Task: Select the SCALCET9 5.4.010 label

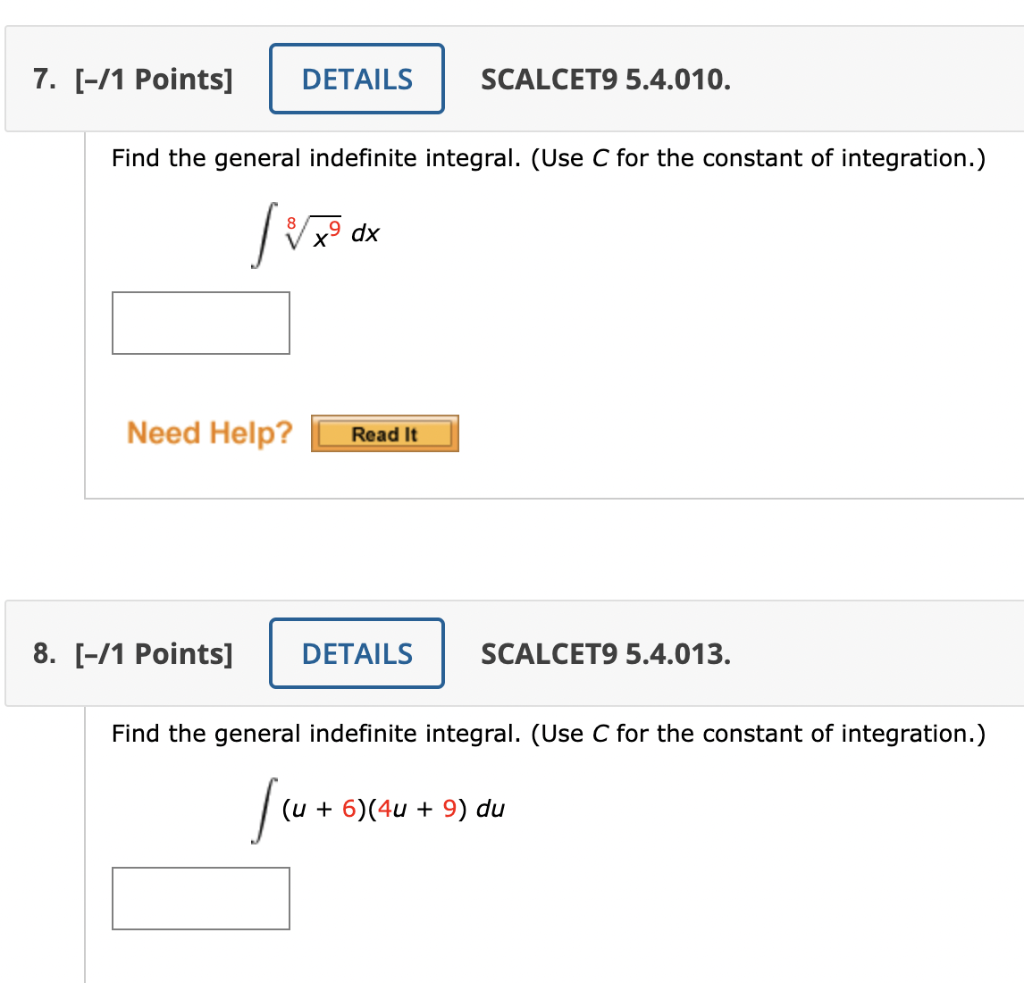Action: point(605,79)
